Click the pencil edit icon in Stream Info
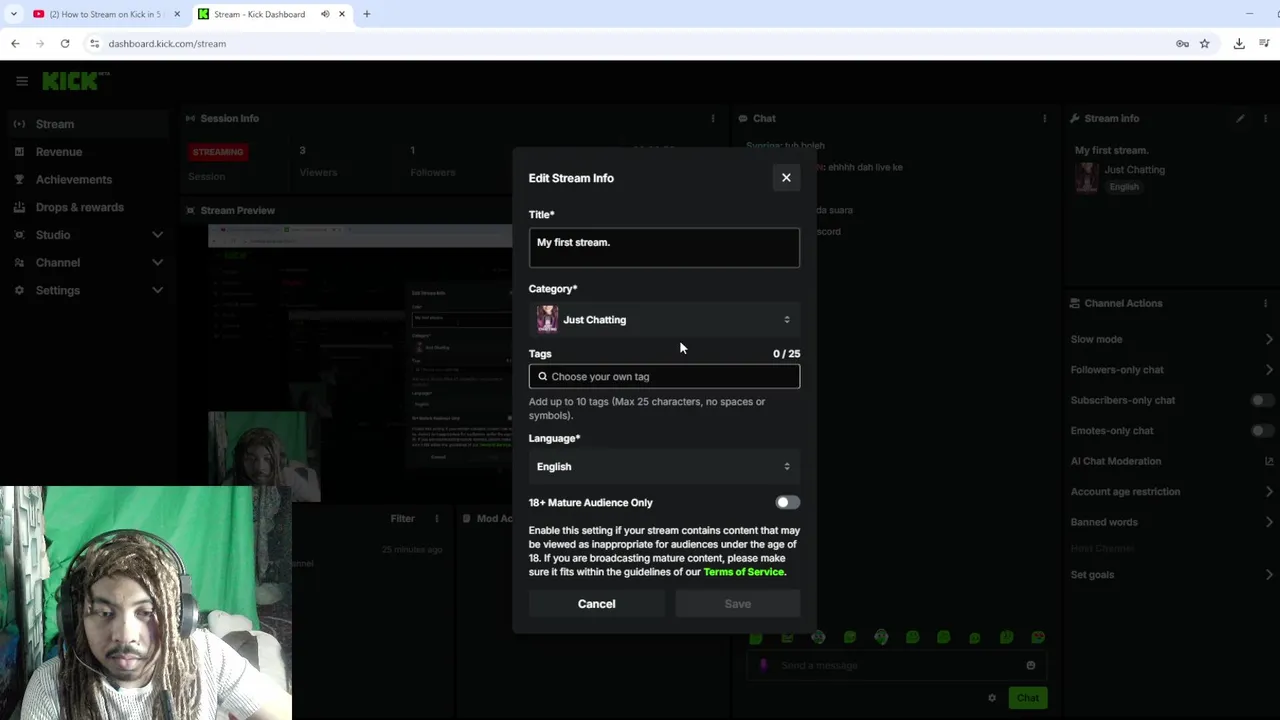This screenshot has width=1280, height=720. click(1240, 118)
